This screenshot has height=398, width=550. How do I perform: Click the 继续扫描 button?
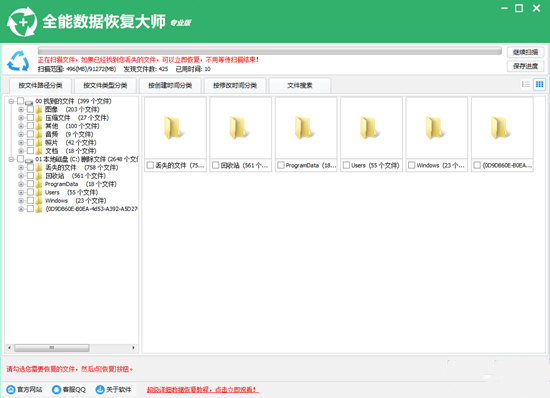pyautogui.click(x=525, y=52)
